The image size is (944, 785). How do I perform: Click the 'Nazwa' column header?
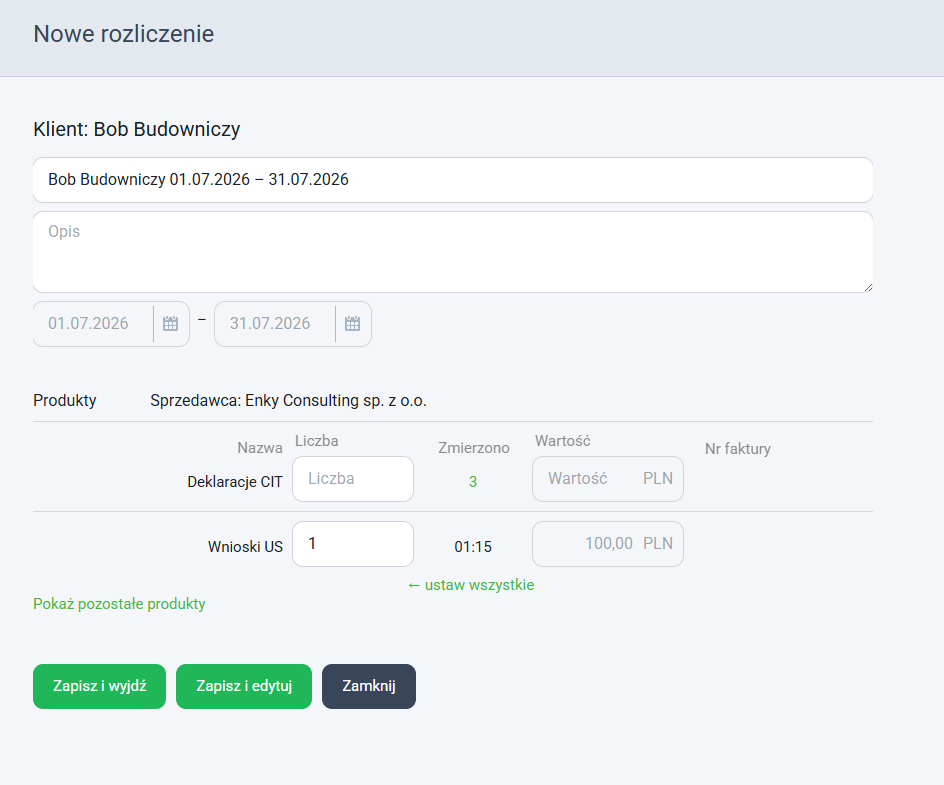pos(260,448)
